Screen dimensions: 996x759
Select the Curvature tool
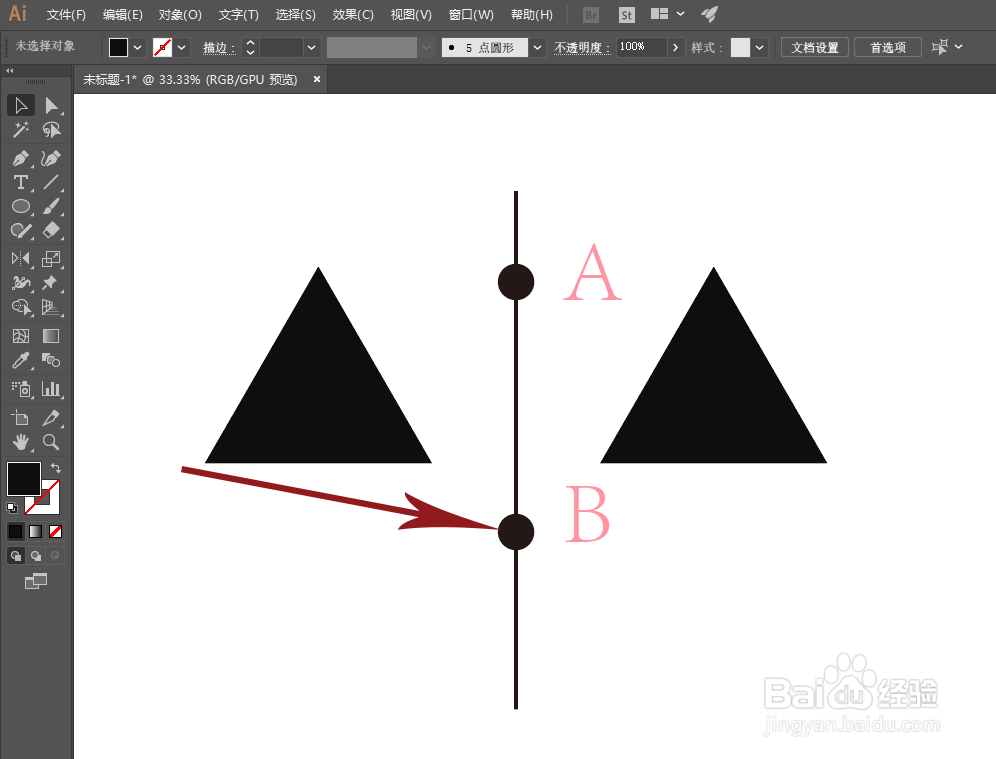point(51,158)
